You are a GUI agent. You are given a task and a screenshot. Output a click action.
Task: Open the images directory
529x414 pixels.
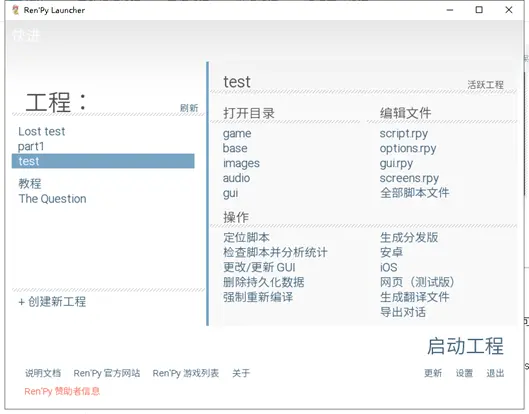tap(241, 163)
